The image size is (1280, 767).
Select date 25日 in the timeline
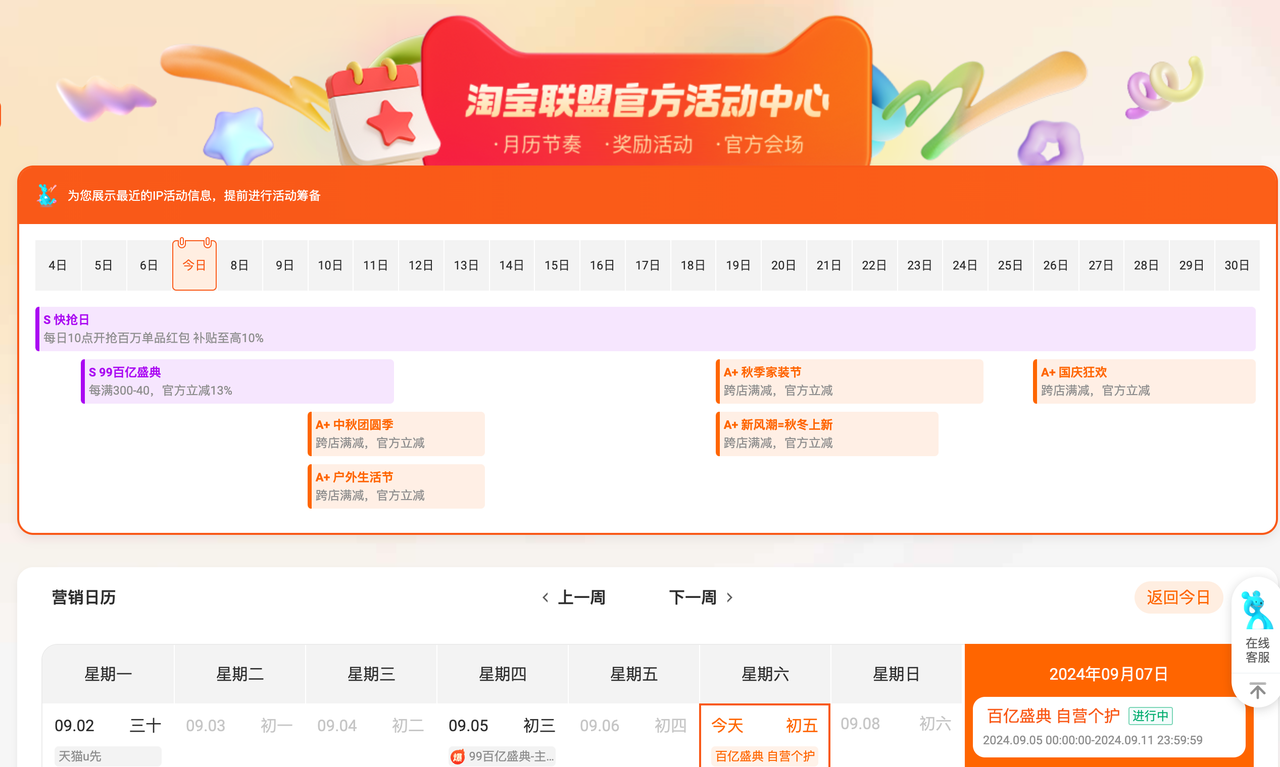(1010, 265)
